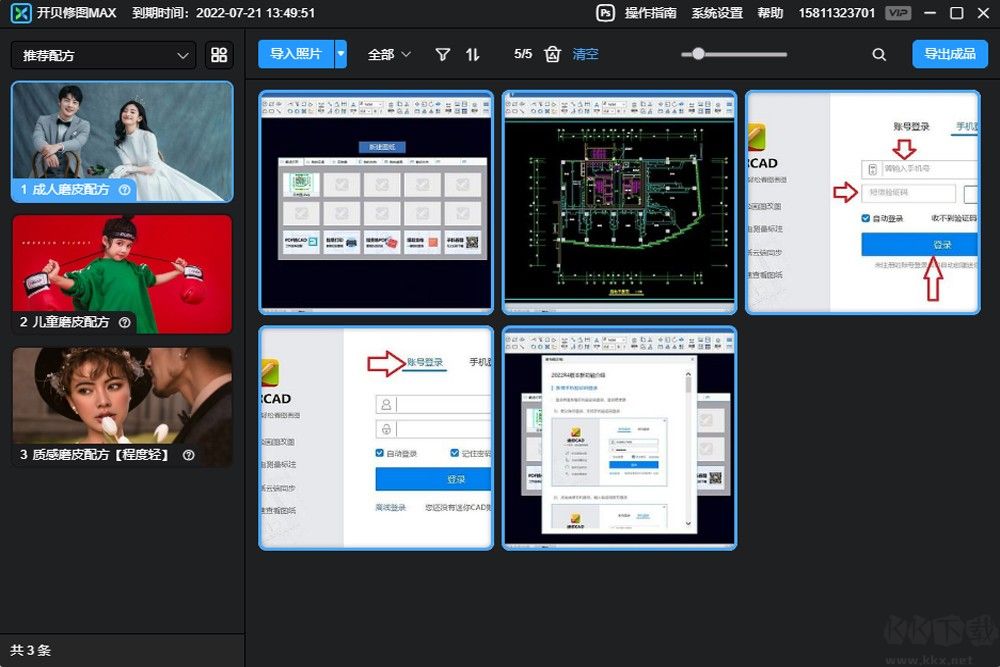Adjust the thumbnail size slider
The image size is (1000, 667).
point(698,54)
